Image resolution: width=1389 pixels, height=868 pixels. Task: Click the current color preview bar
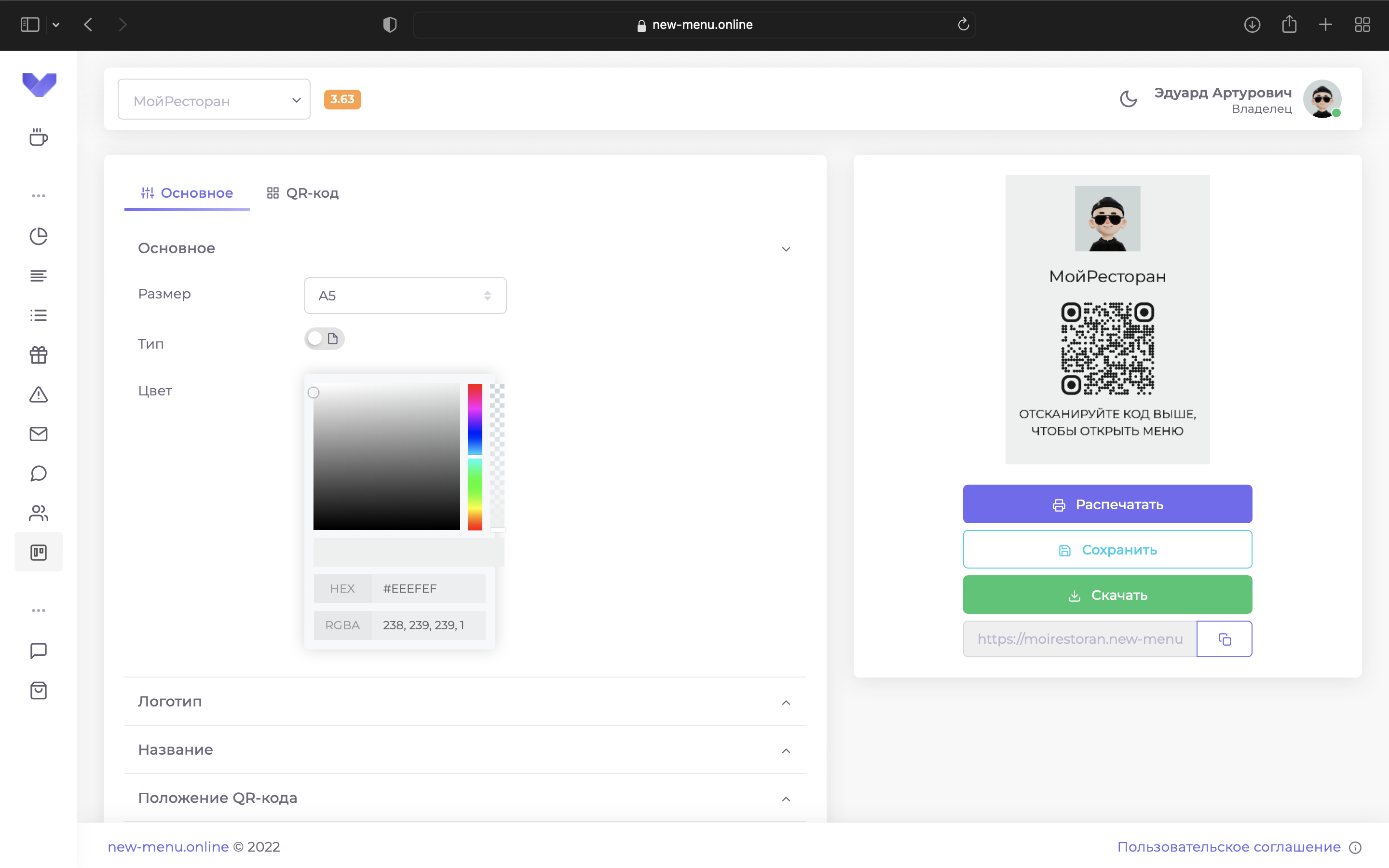[409, 552]
